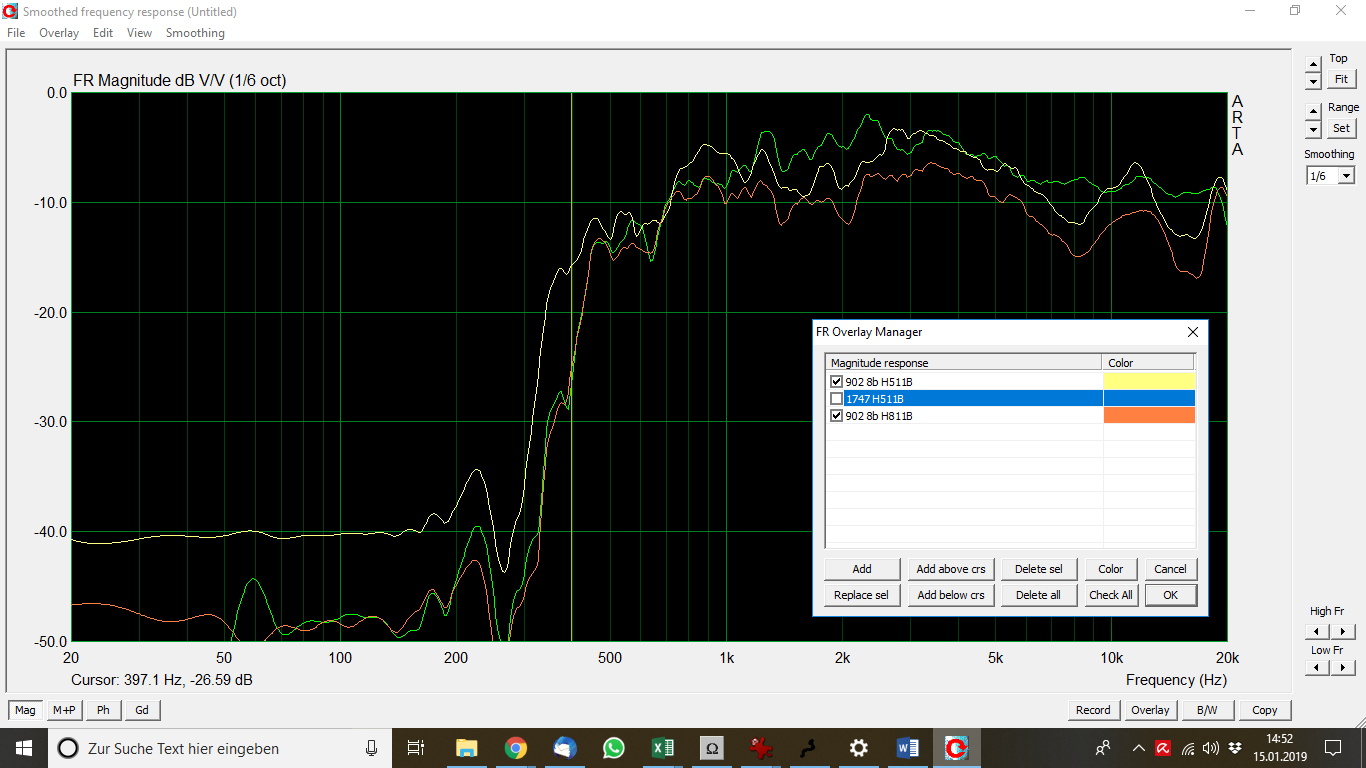Click High Fr left arrow
The height and width of the screenshot is (768, 1366).
[1318, 631]
